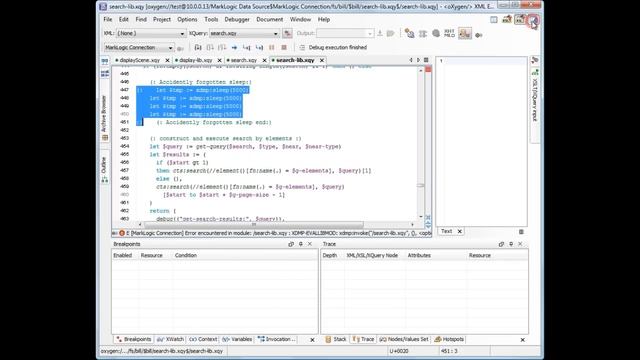Click the round gray profiling toolbar icon
Screen dimensions: 640x360
436,33
